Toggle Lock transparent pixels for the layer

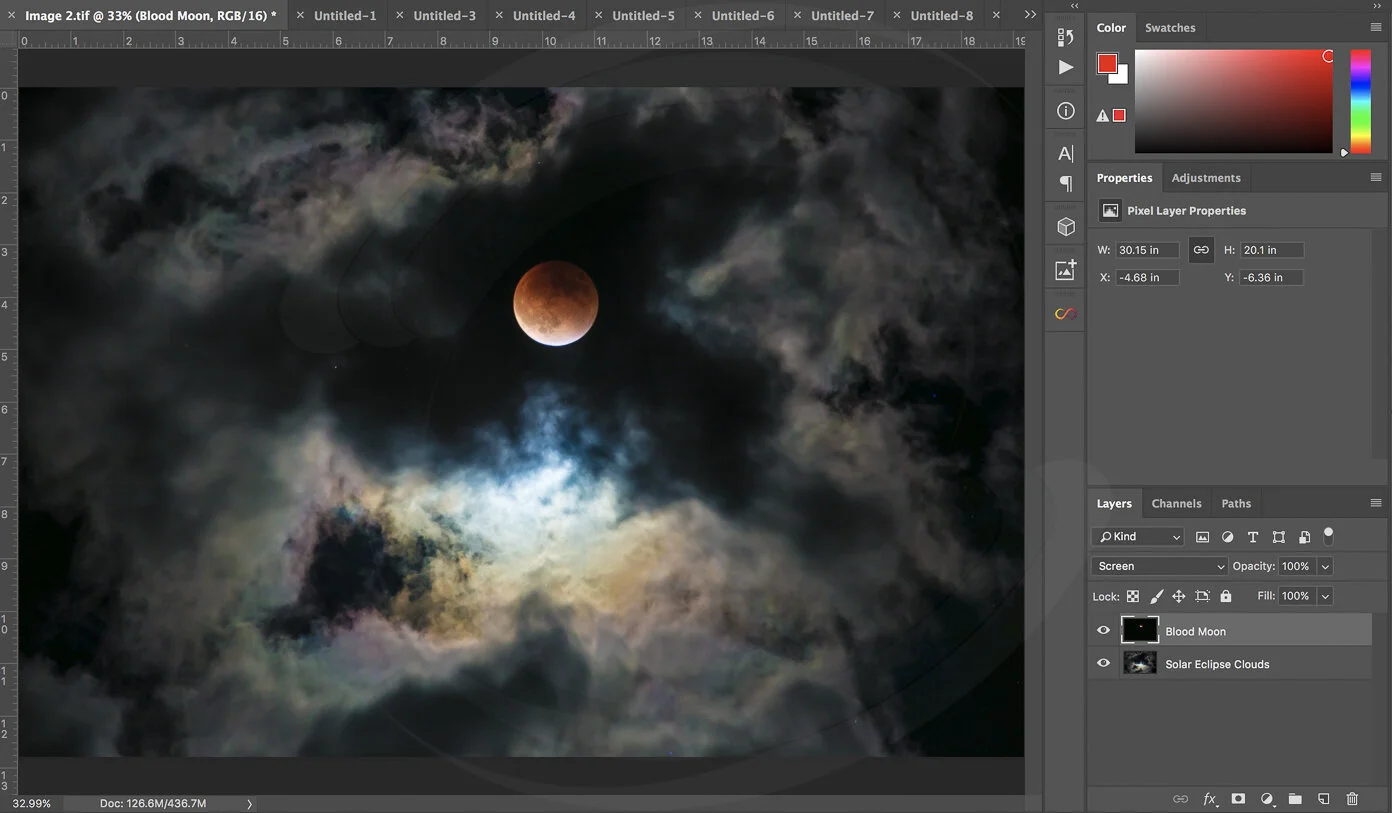coord(1133,596)
